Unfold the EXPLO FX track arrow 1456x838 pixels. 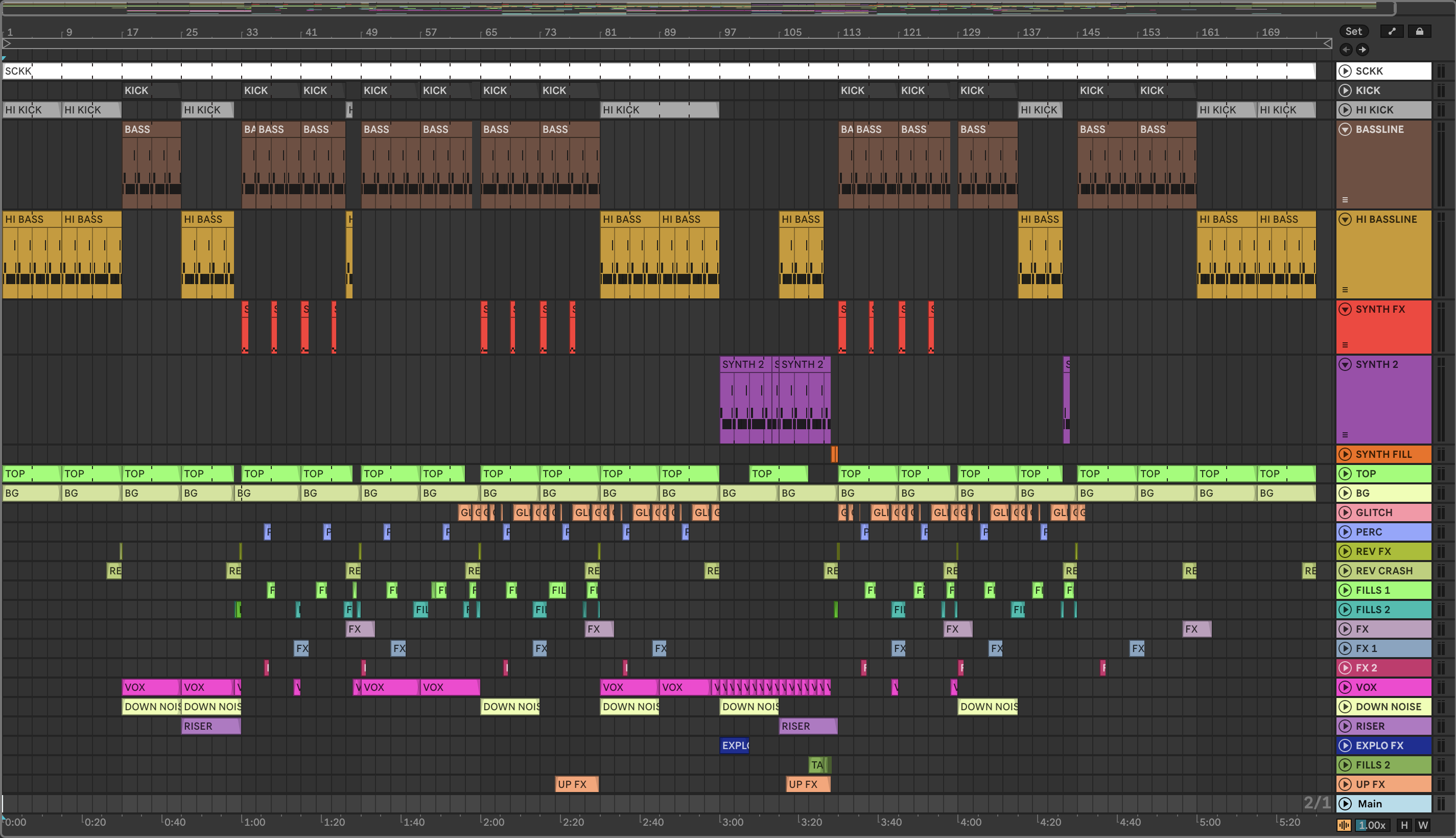tap(1345, 746)
